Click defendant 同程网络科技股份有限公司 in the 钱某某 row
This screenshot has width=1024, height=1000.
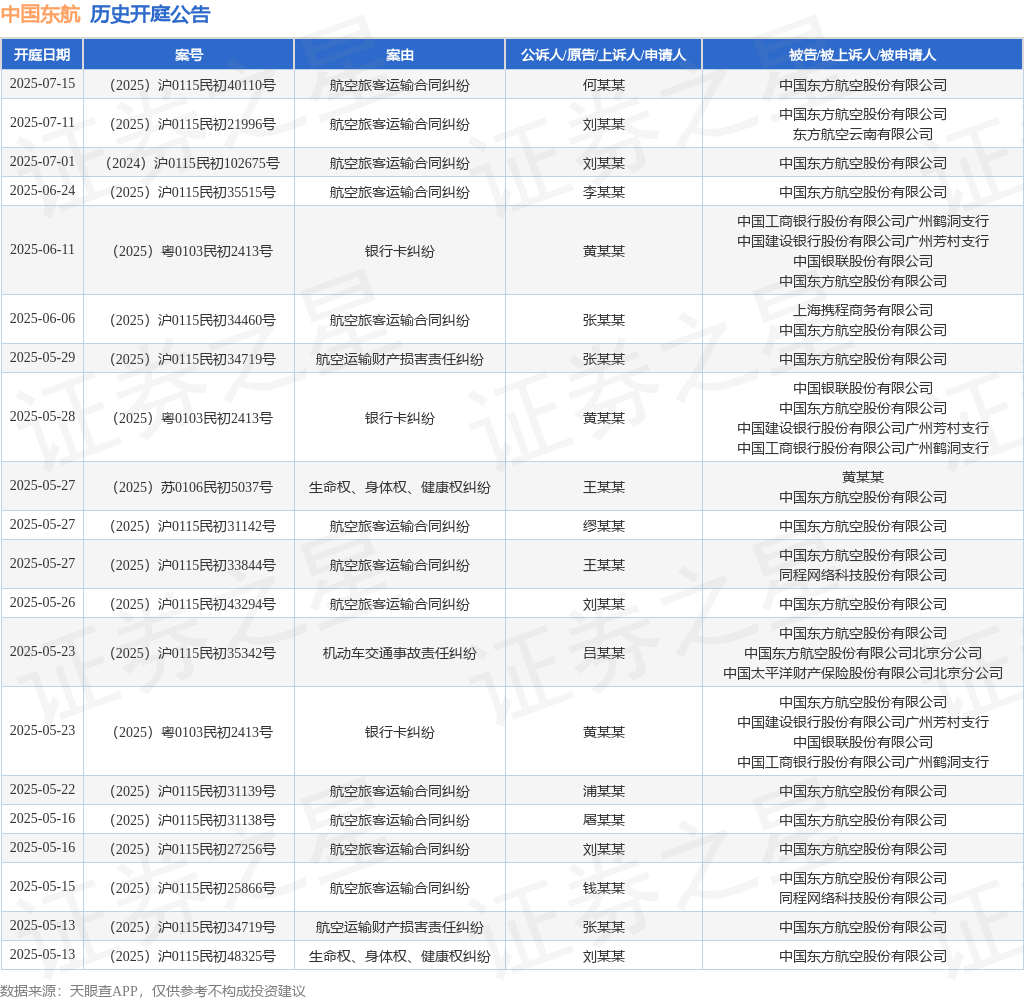click(863, 898)
